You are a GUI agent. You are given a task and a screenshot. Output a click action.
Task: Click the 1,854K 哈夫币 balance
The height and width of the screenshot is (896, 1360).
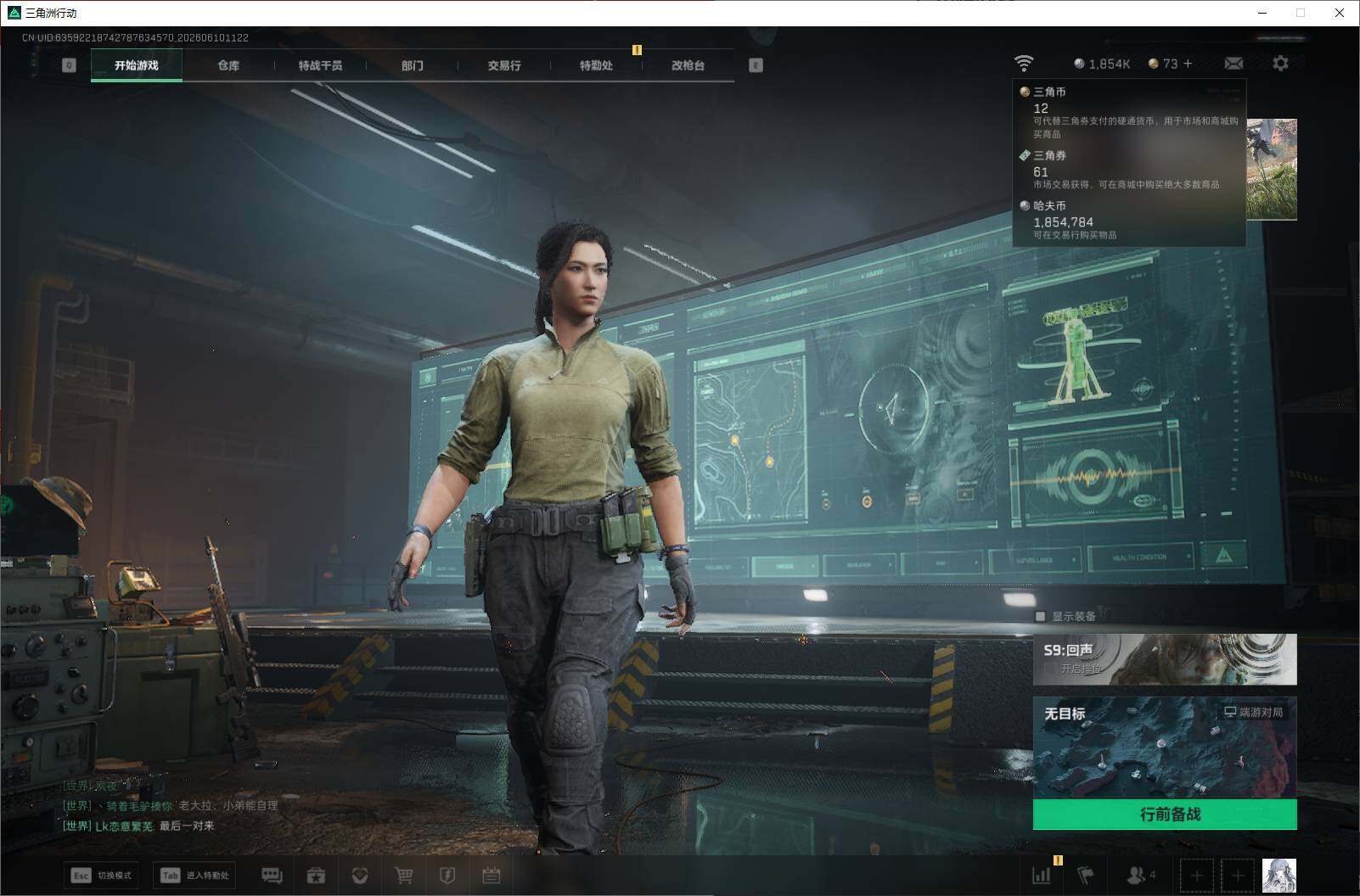[x=1102, y=64]
